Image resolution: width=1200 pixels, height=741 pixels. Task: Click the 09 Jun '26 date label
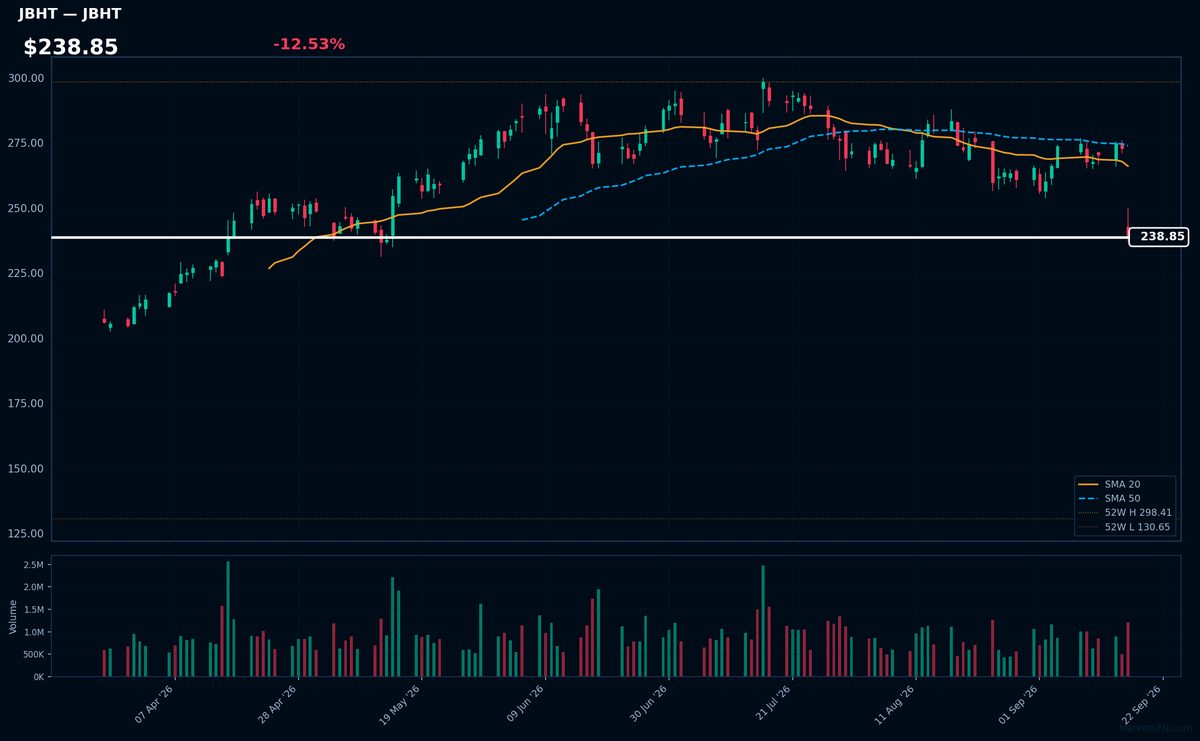tap(525, 703)
